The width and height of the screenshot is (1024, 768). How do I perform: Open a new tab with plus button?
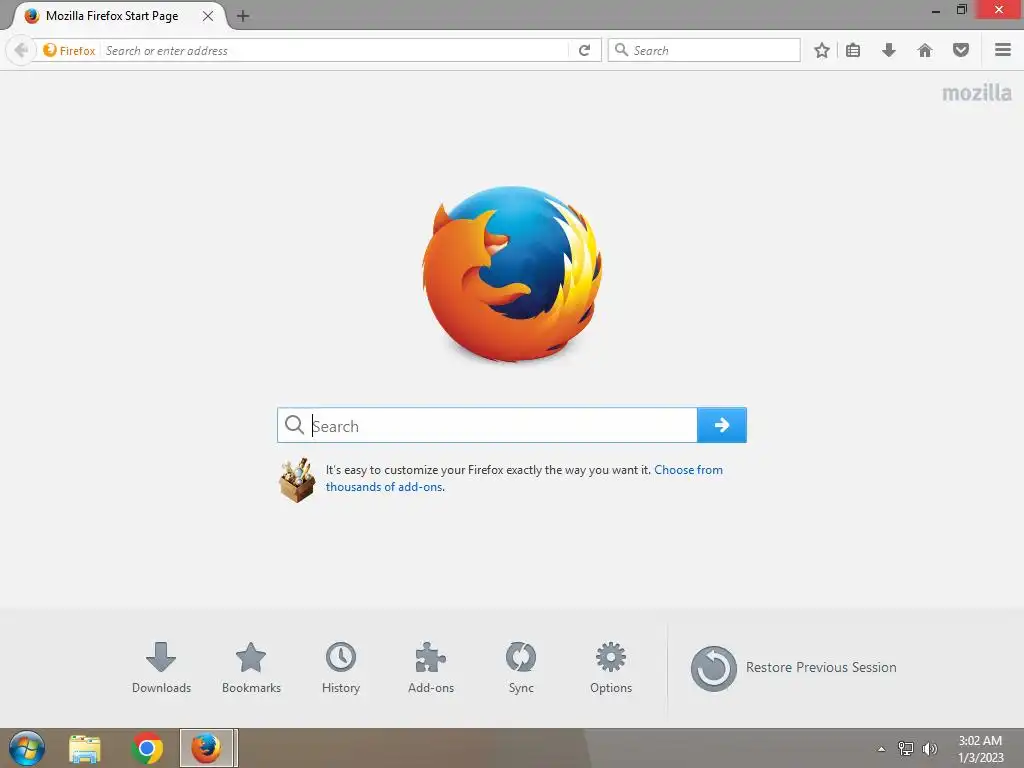(243, 16)
